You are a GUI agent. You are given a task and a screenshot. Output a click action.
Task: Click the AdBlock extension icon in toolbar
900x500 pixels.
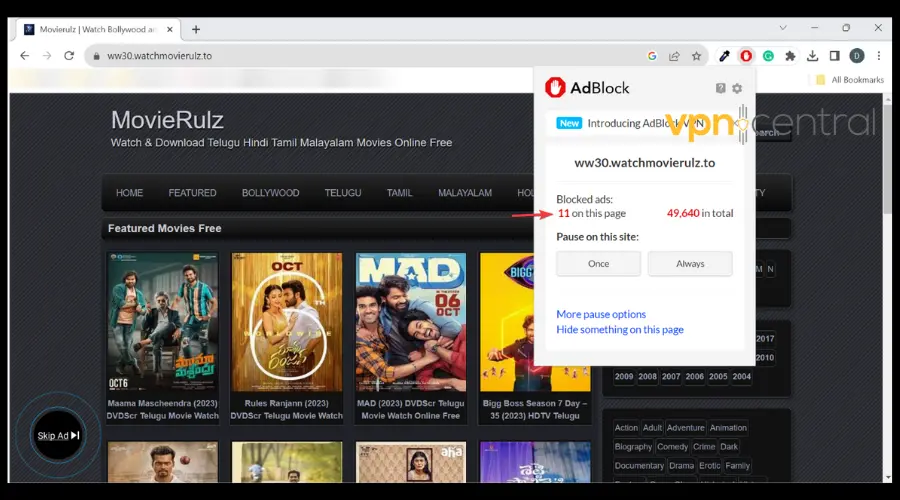(x=746, y=56)
